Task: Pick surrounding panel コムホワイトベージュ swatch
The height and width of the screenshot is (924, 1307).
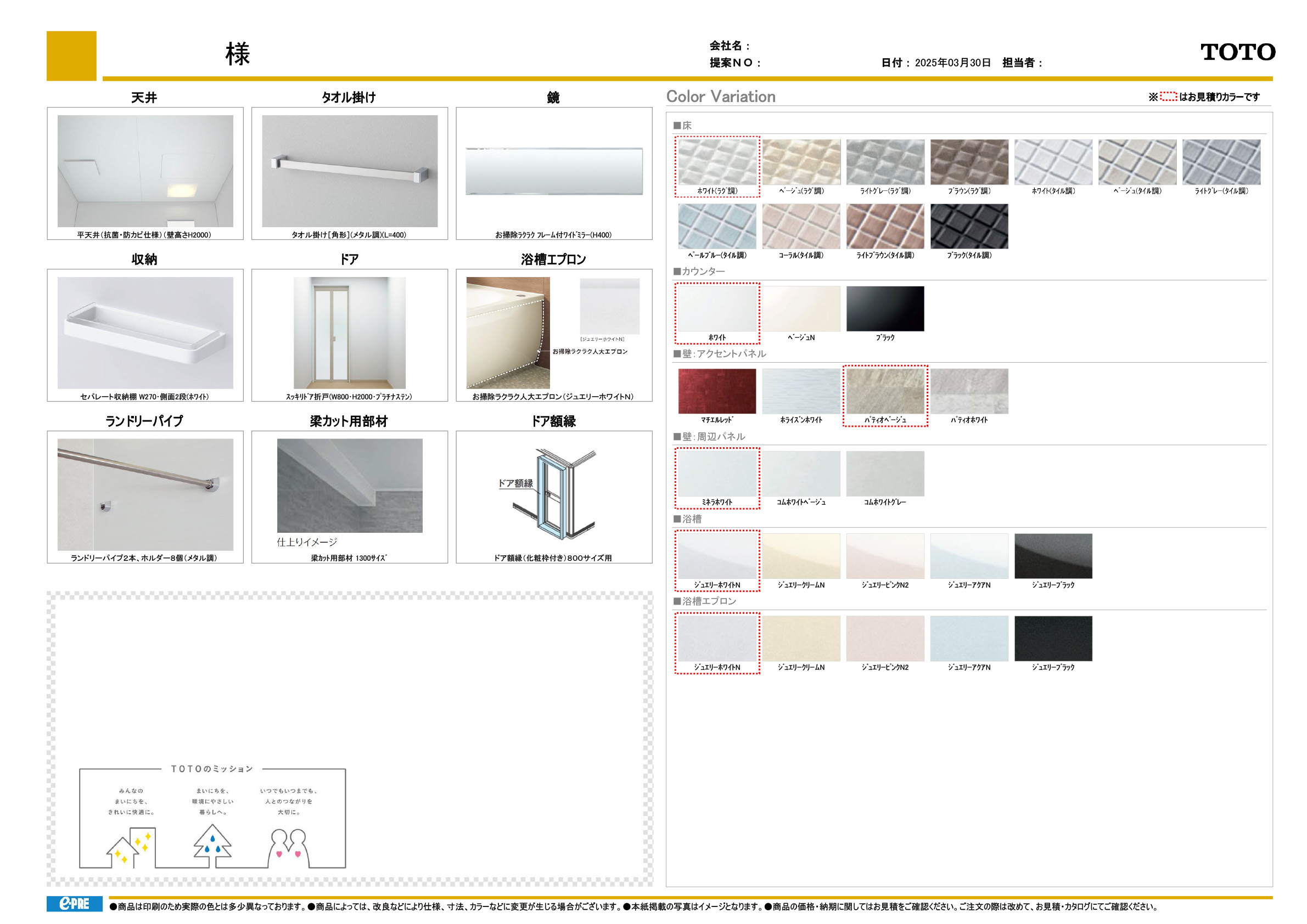Action: coord(801,474)
